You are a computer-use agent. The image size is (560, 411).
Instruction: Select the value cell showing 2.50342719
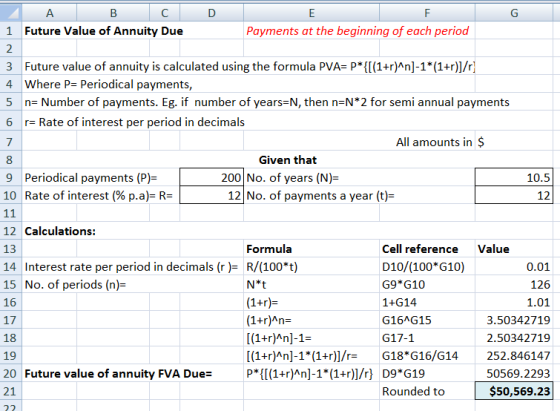coord(514,338)
